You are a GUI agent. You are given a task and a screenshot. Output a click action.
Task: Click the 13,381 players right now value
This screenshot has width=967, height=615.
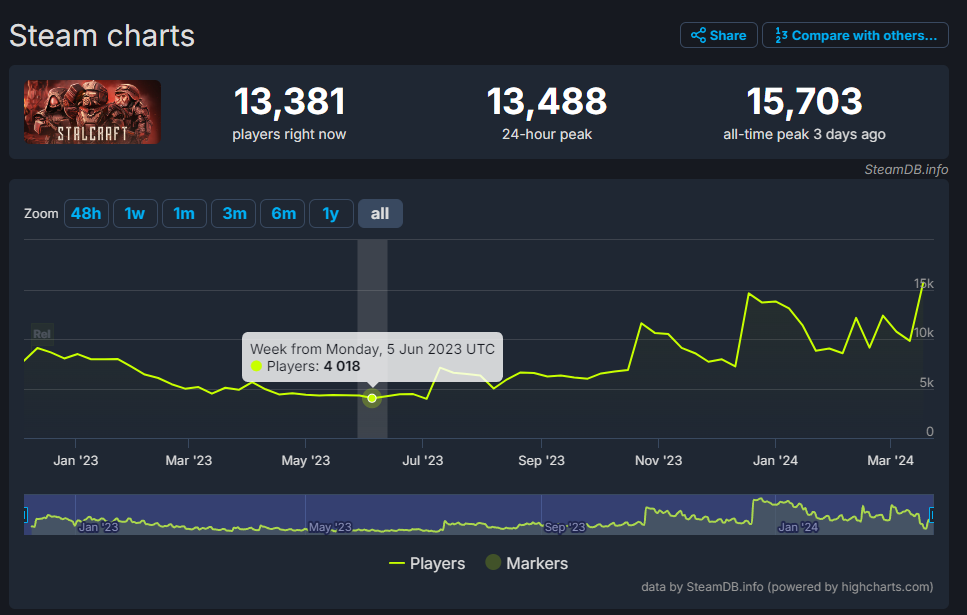coord(289,101)
